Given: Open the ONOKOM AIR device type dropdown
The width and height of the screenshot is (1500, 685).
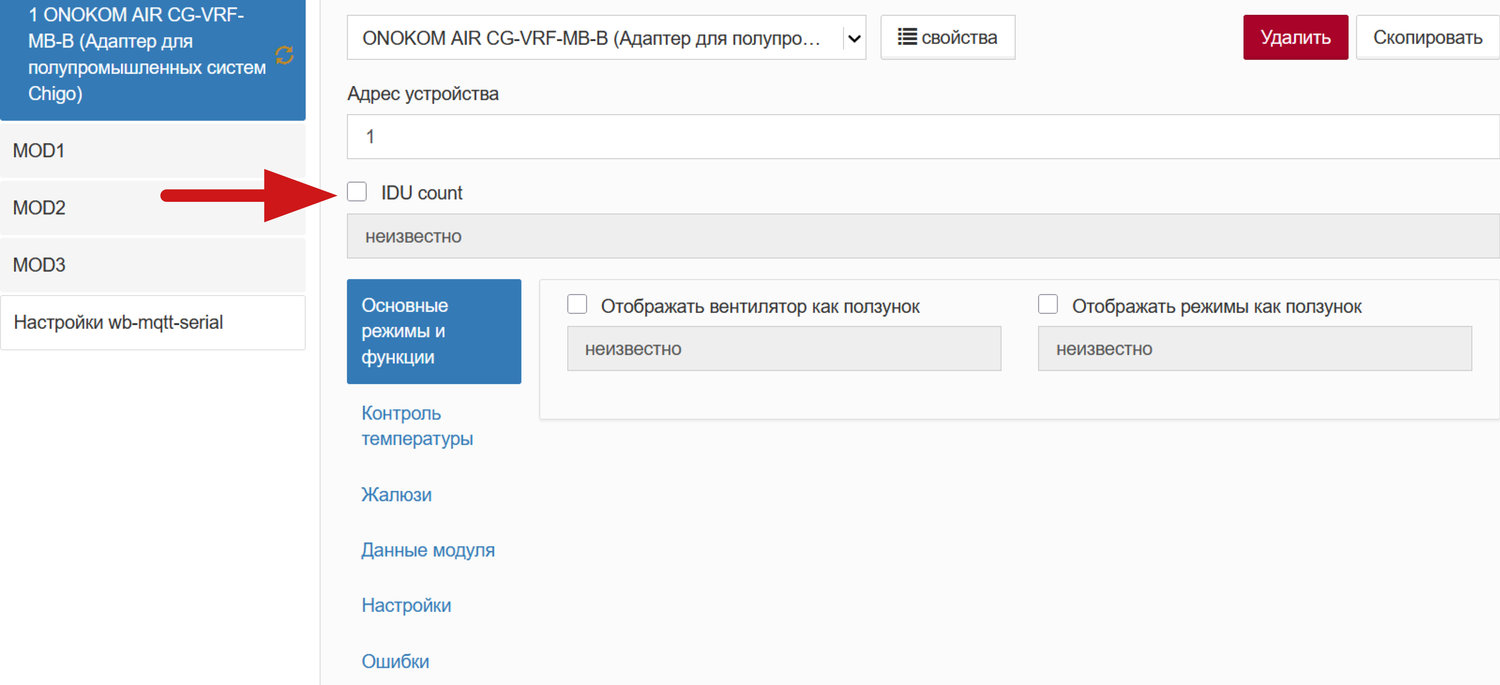Looking at the screenshot, I should point(594,38).
